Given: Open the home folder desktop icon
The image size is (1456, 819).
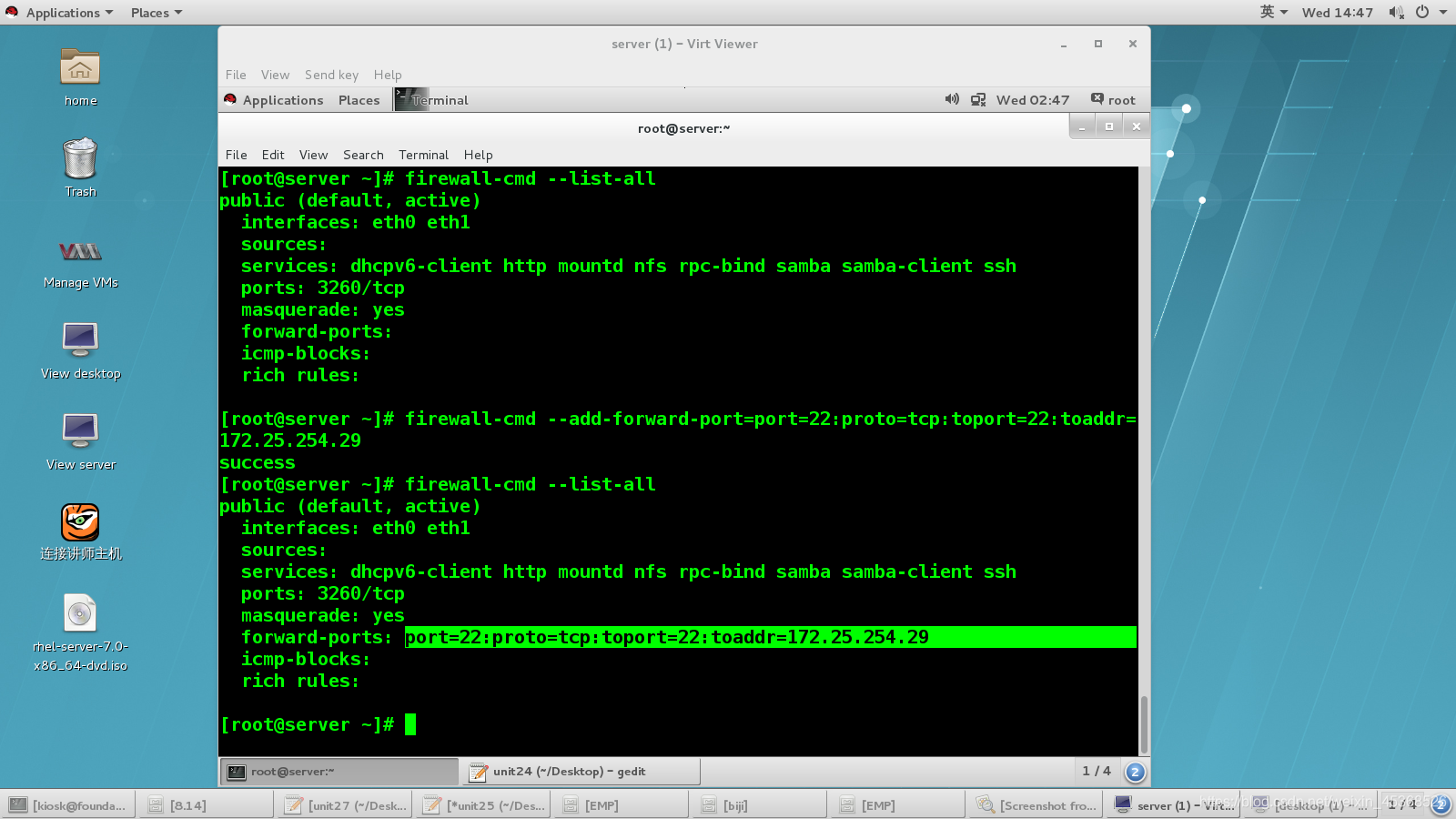Looking at the screenshot, I should [80, 68].
